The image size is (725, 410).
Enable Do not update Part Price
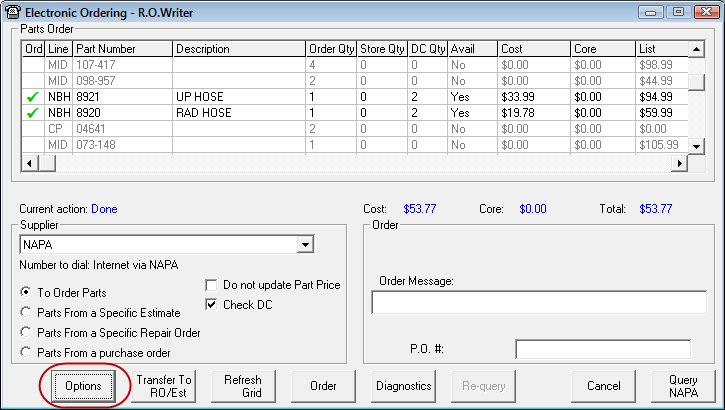coord(211,285)
